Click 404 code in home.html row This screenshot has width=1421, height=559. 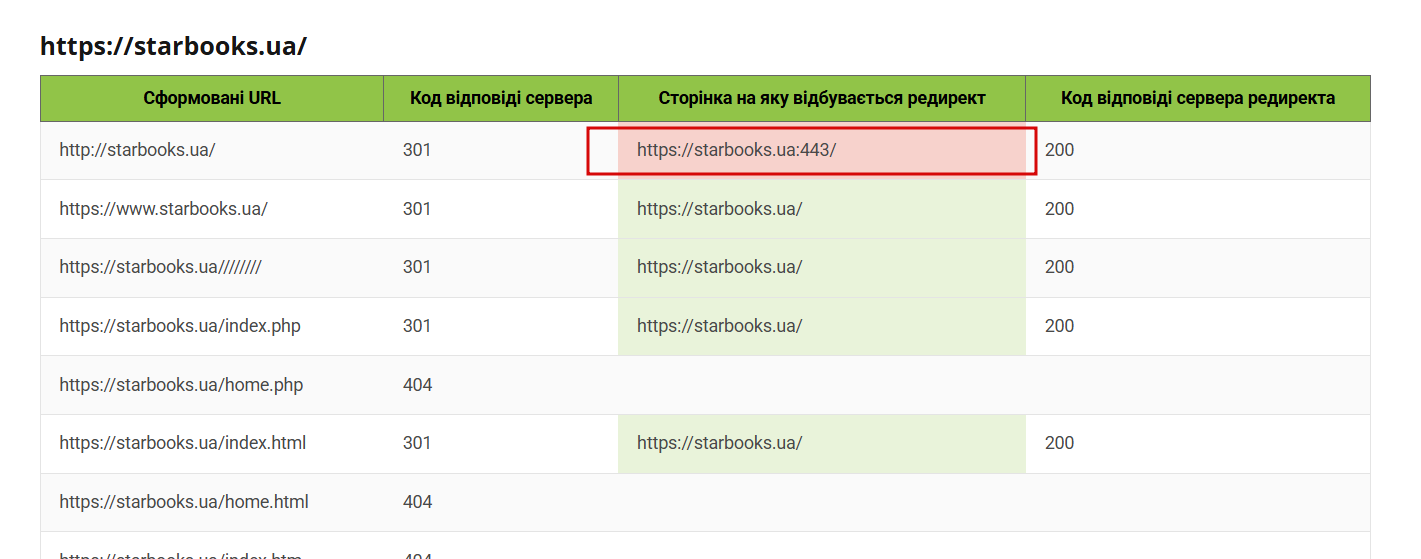pyautogui.click(x=417, y=502)
